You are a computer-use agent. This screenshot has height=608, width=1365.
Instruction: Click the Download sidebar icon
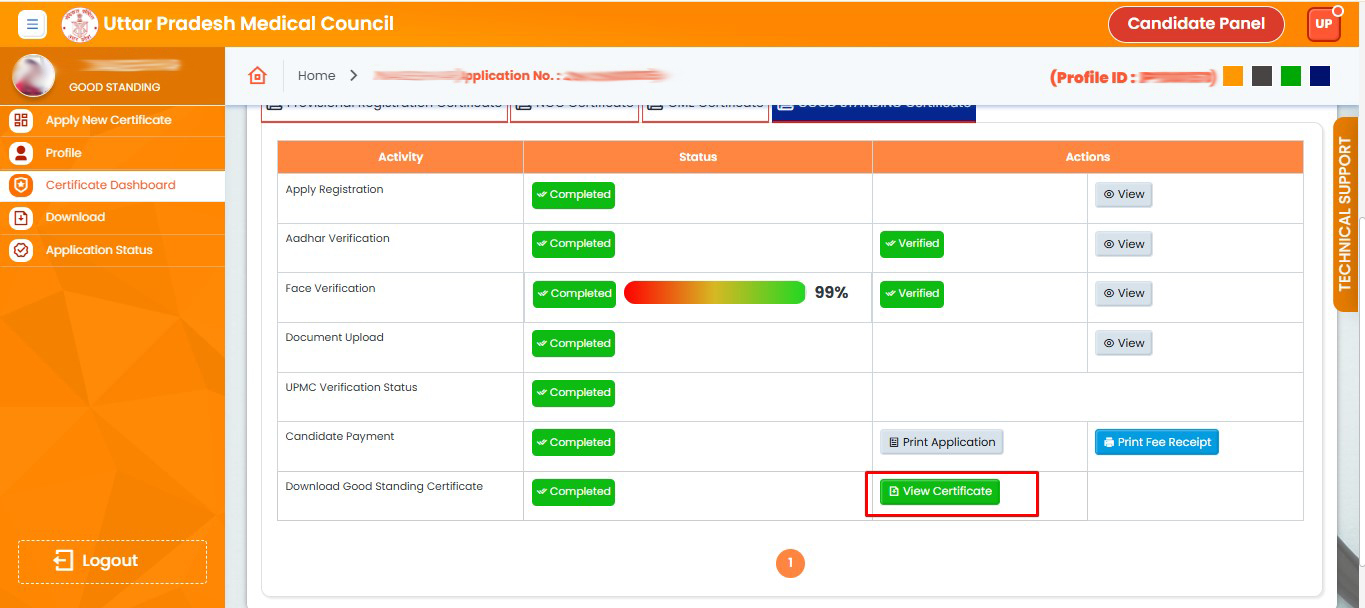click(x=20, y=217)
